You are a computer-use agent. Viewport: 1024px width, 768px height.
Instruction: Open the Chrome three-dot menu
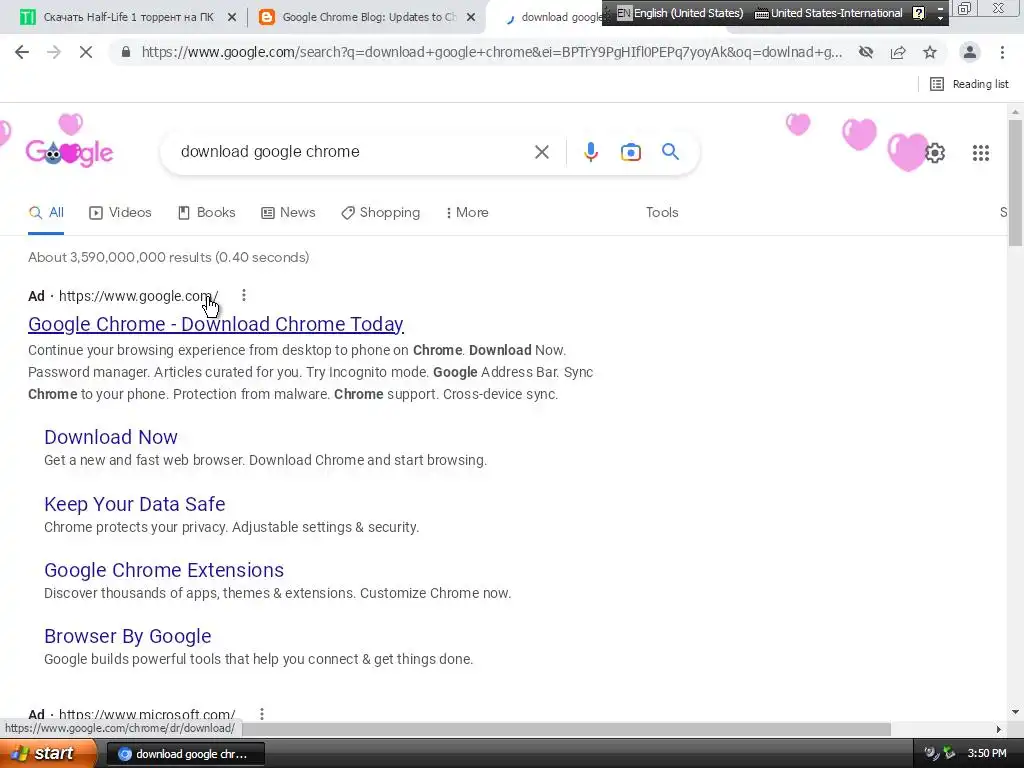coord(1002,52)
